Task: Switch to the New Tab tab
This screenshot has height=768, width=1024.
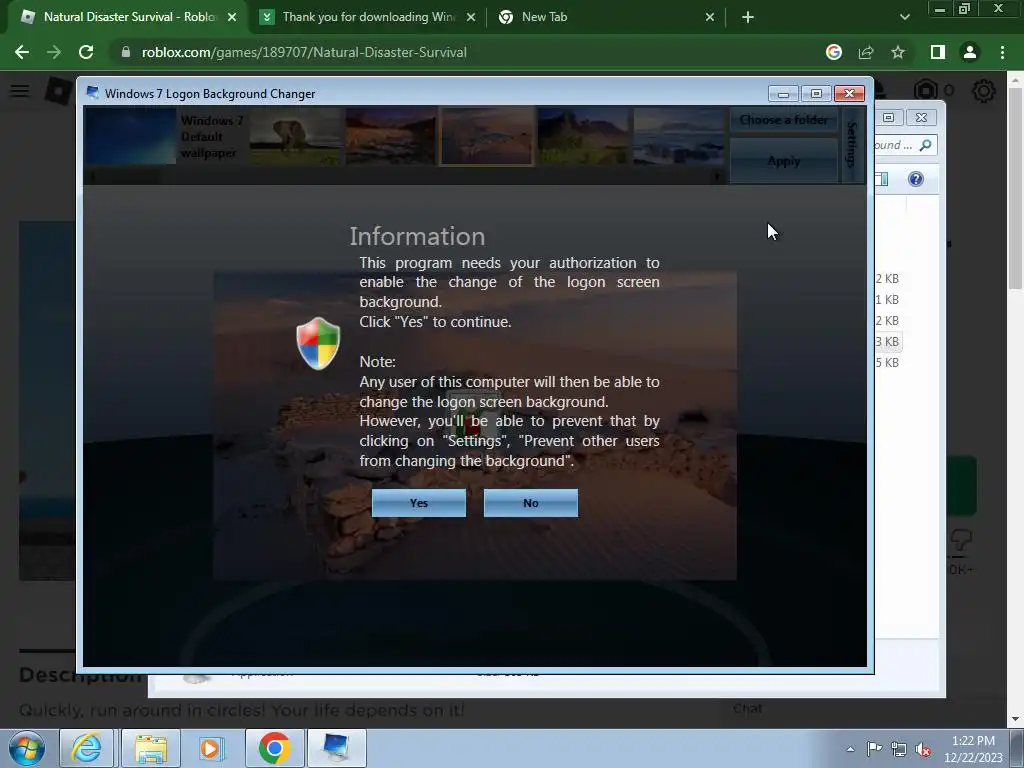Action: 544,17
